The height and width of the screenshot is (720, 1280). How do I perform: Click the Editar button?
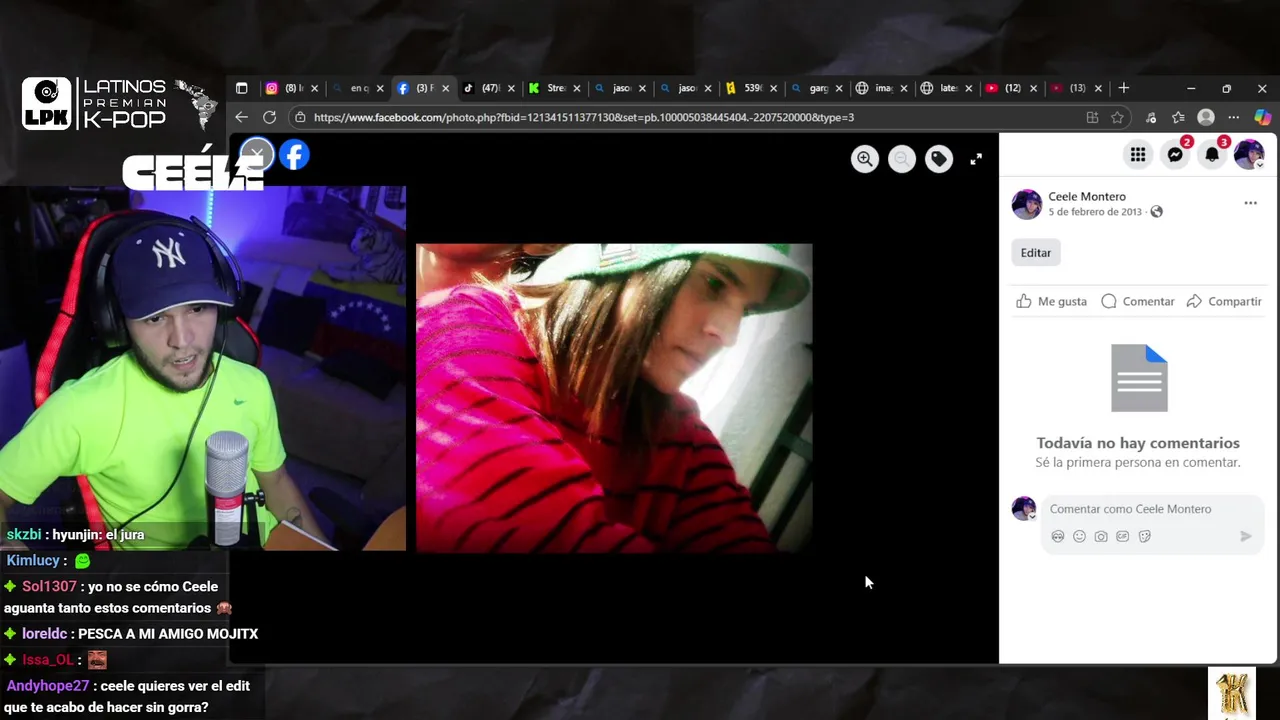(x=1036, y=253)
